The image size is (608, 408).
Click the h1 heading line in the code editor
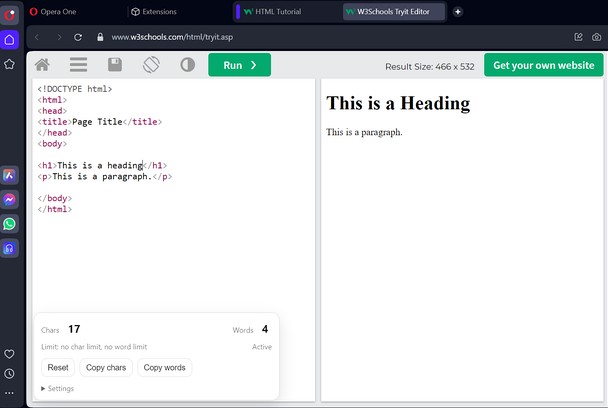tap(102, 166)
